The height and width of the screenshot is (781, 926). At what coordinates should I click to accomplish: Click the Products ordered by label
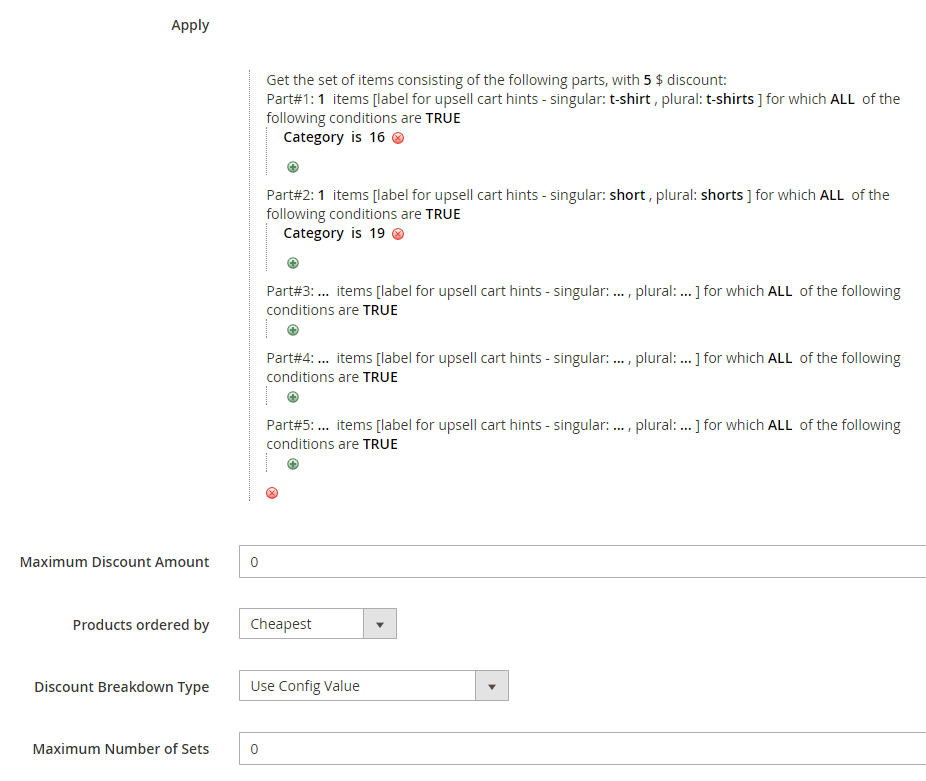tap(141, 625)
